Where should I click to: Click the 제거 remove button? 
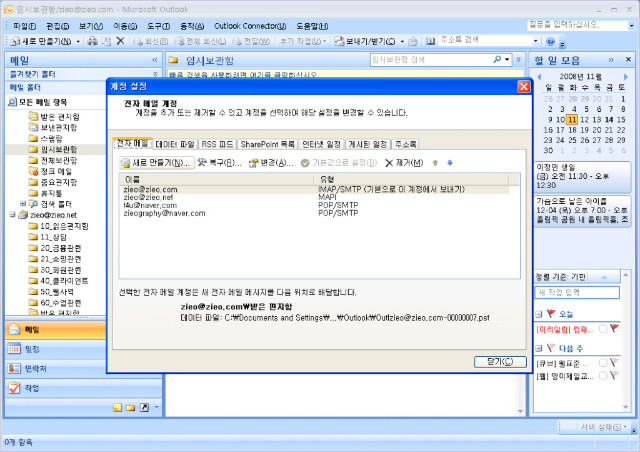pos(404,163)
